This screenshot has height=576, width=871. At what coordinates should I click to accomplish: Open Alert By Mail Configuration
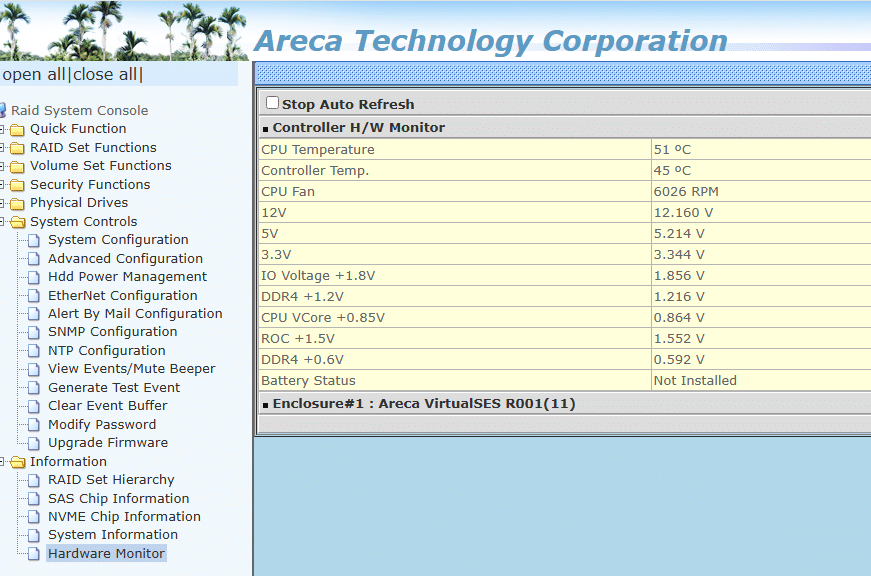click(x=135, y=314)
